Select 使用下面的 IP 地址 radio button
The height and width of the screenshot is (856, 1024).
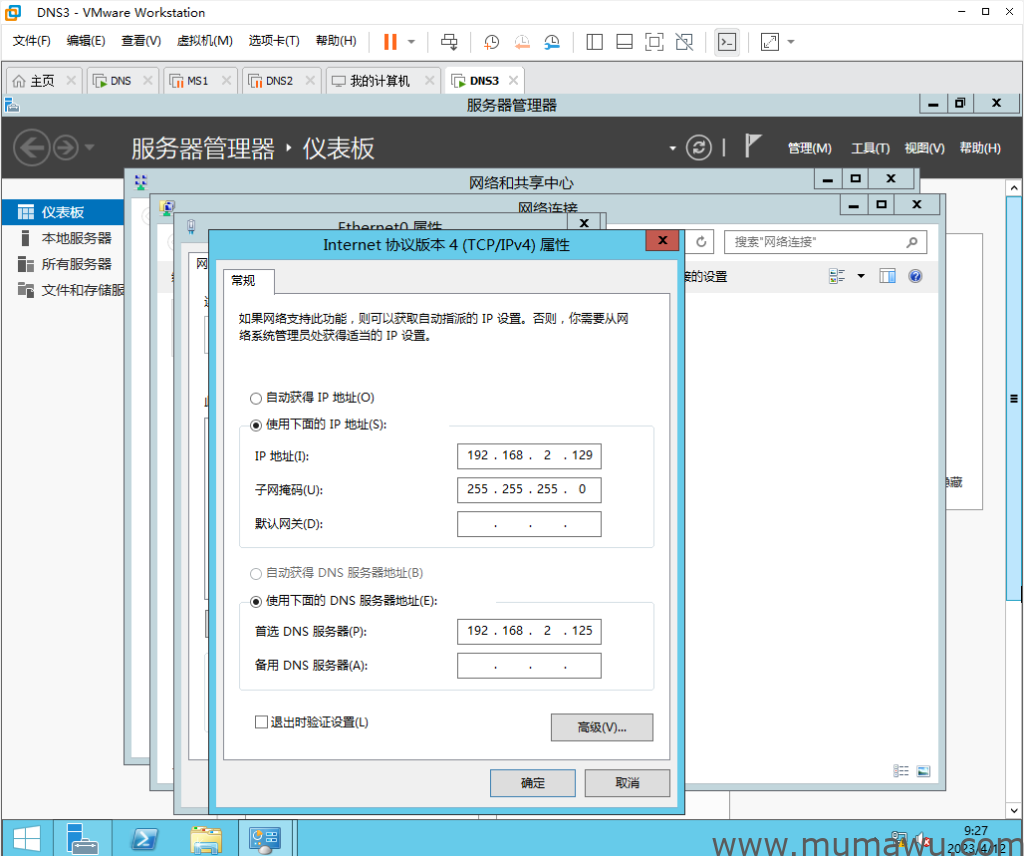click(x=256, y=425)
